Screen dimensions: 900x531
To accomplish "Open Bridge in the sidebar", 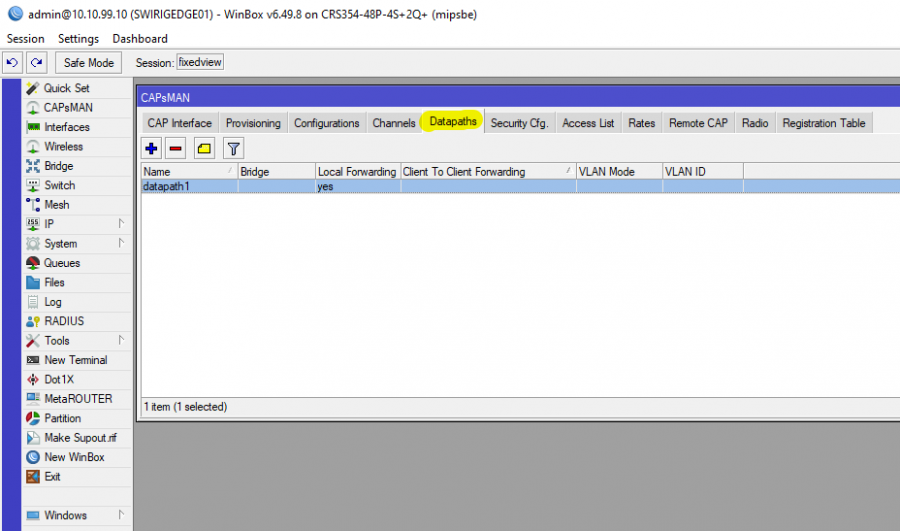I will click(x=58, y=166).
